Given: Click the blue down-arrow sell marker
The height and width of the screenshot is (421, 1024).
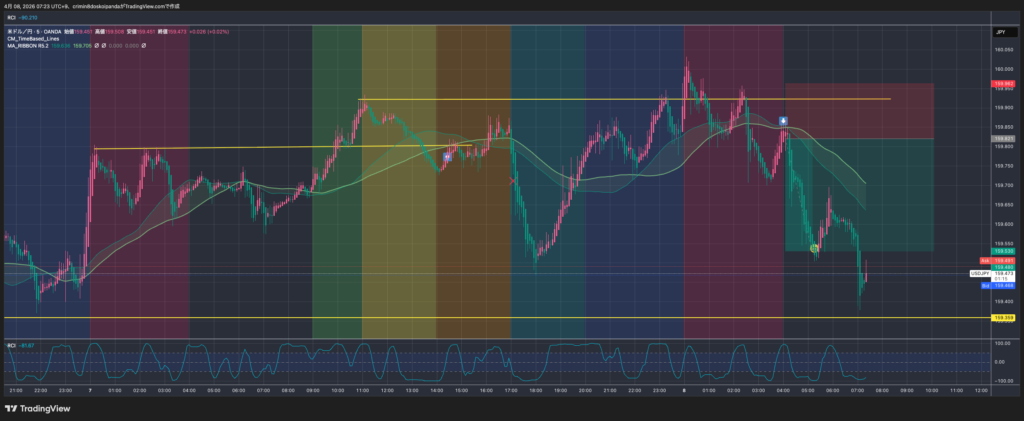Looking at the screenshot, I should pos(783,120).
